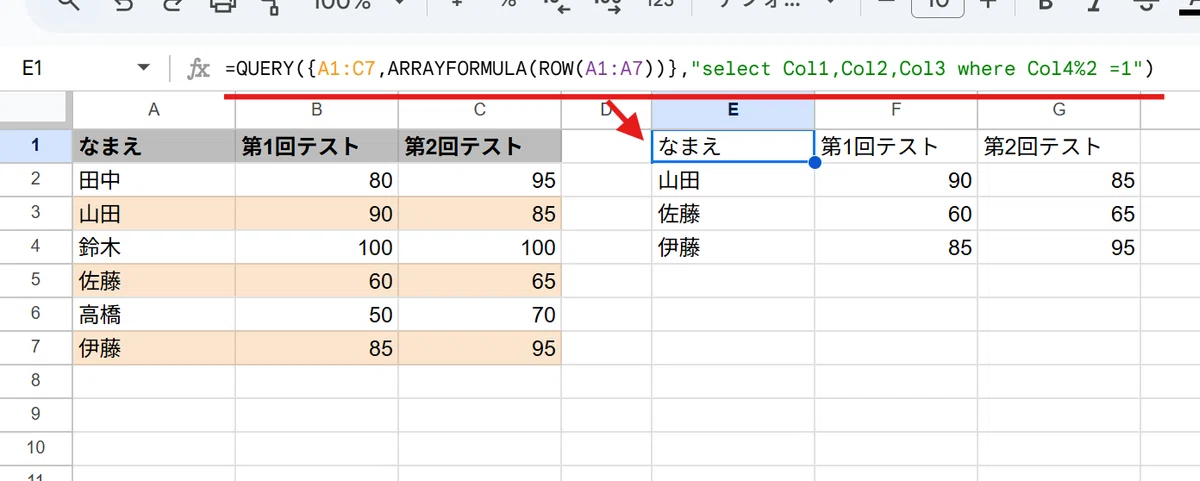Click cell G2 showing 85
The width and height of the screenshot is (1200, 481).
click(x=1059, y=180)
